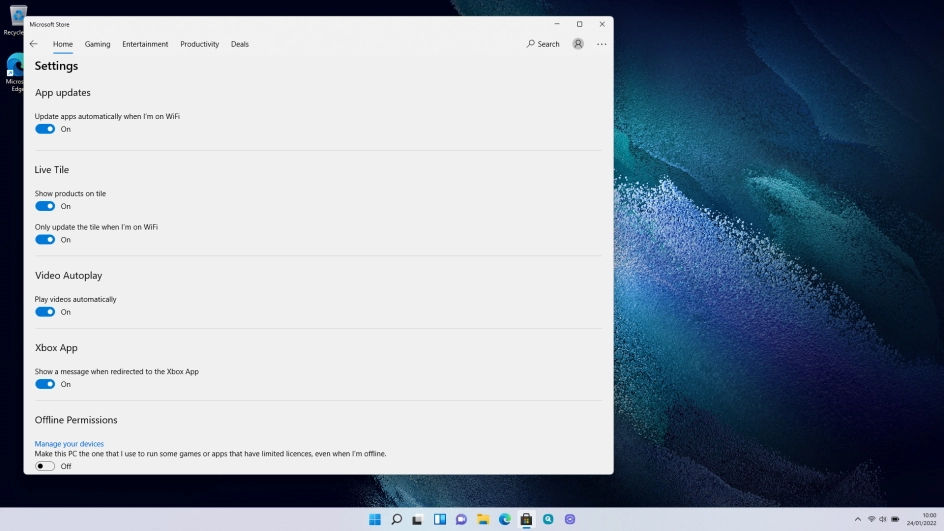Viewport: 944px width, 531px height.
Task: Disable automatic app updates on WiFi toggle
Action: click(x=45, y=129)
